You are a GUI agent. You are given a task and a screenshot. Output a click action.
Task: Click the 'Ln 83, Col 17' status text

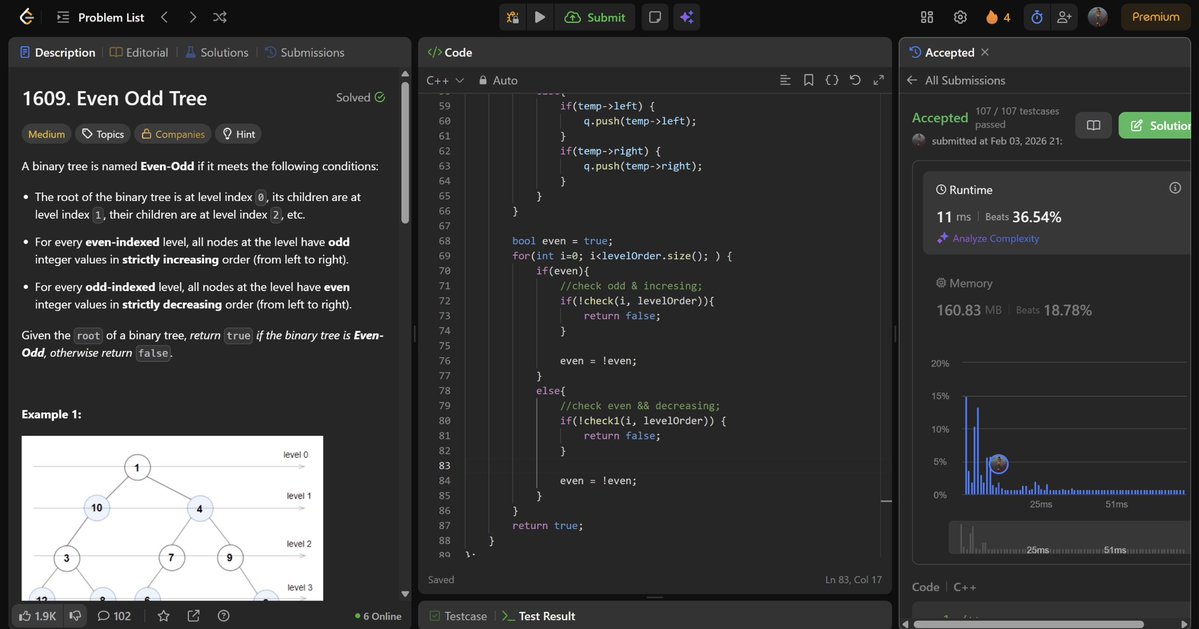click(x=853, y=579)
